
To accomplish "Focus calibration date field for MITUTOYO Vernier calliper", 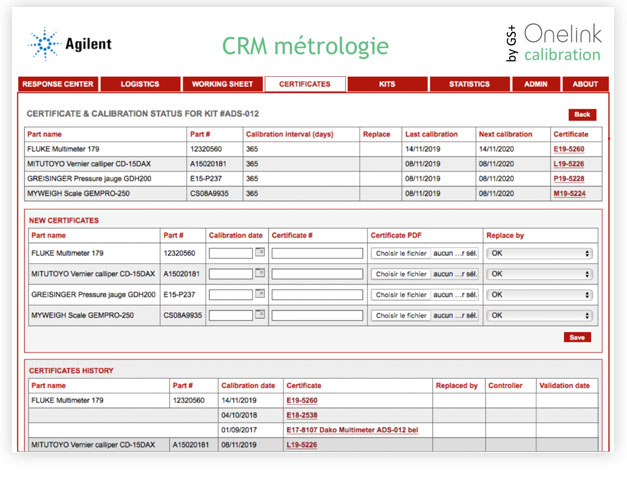I will point(231,274).
